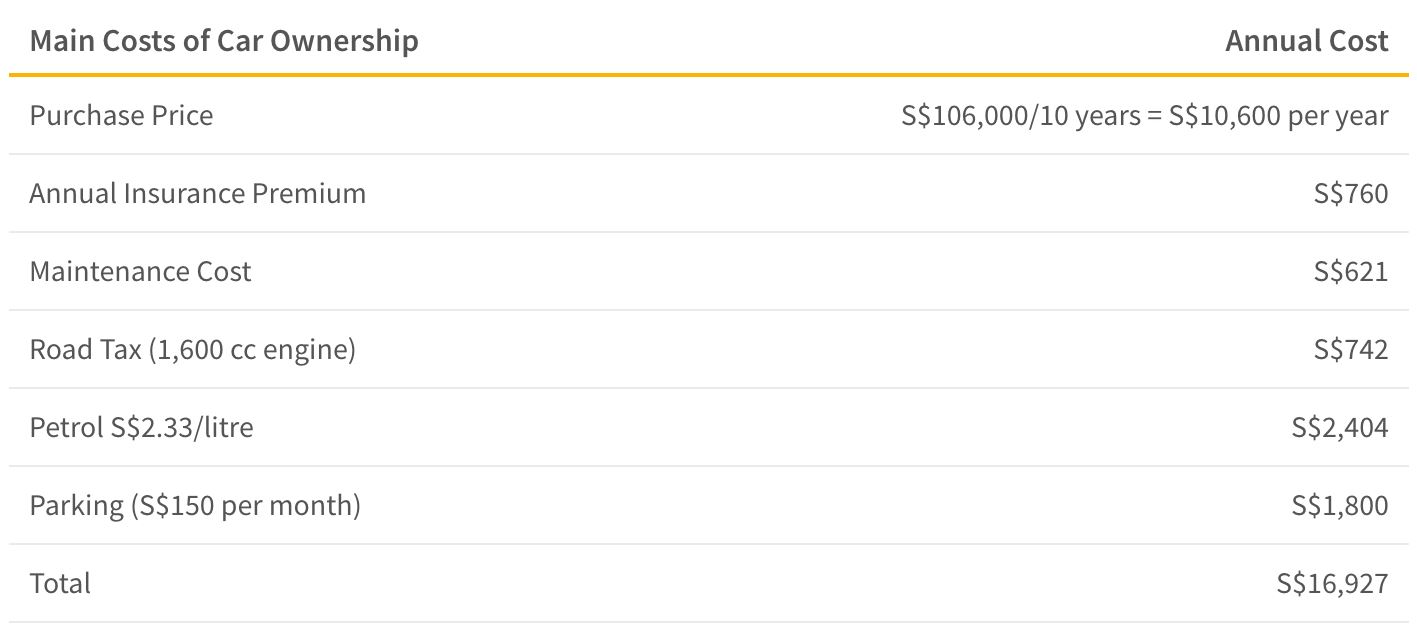Viewport: 1417px width, 641px height.
Task: Click the Main Costs of Car Ownership header
Action: click(224, 41)
